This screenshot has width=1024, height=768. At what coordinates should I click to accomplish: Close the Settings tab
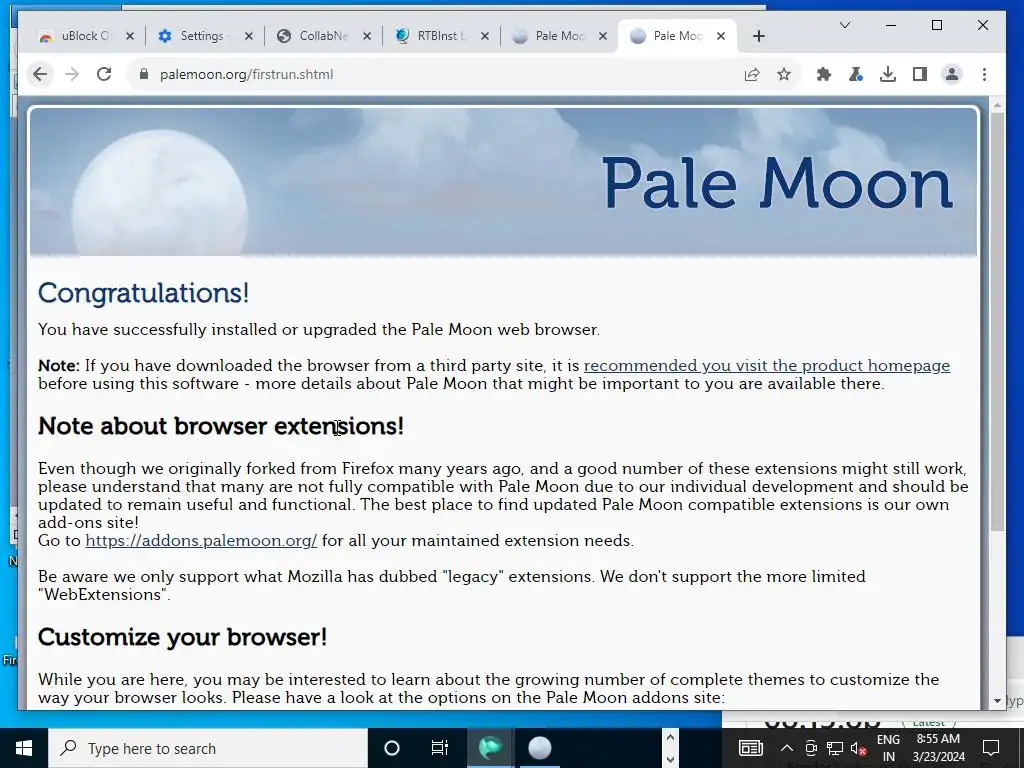(x=249, y=36)
